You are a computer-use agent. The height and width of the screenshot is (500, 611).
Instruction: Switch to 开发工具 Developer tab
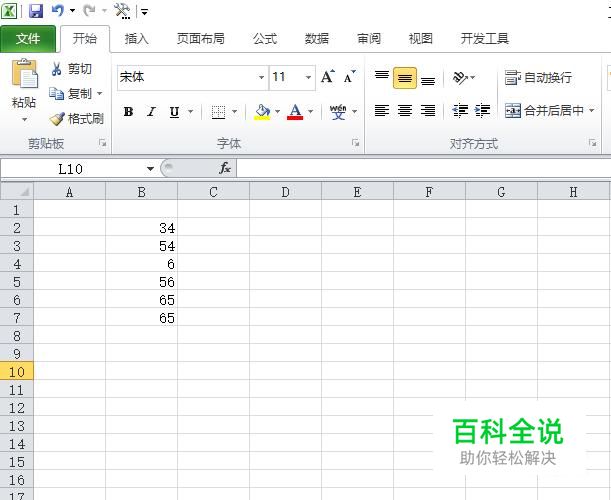485,39
